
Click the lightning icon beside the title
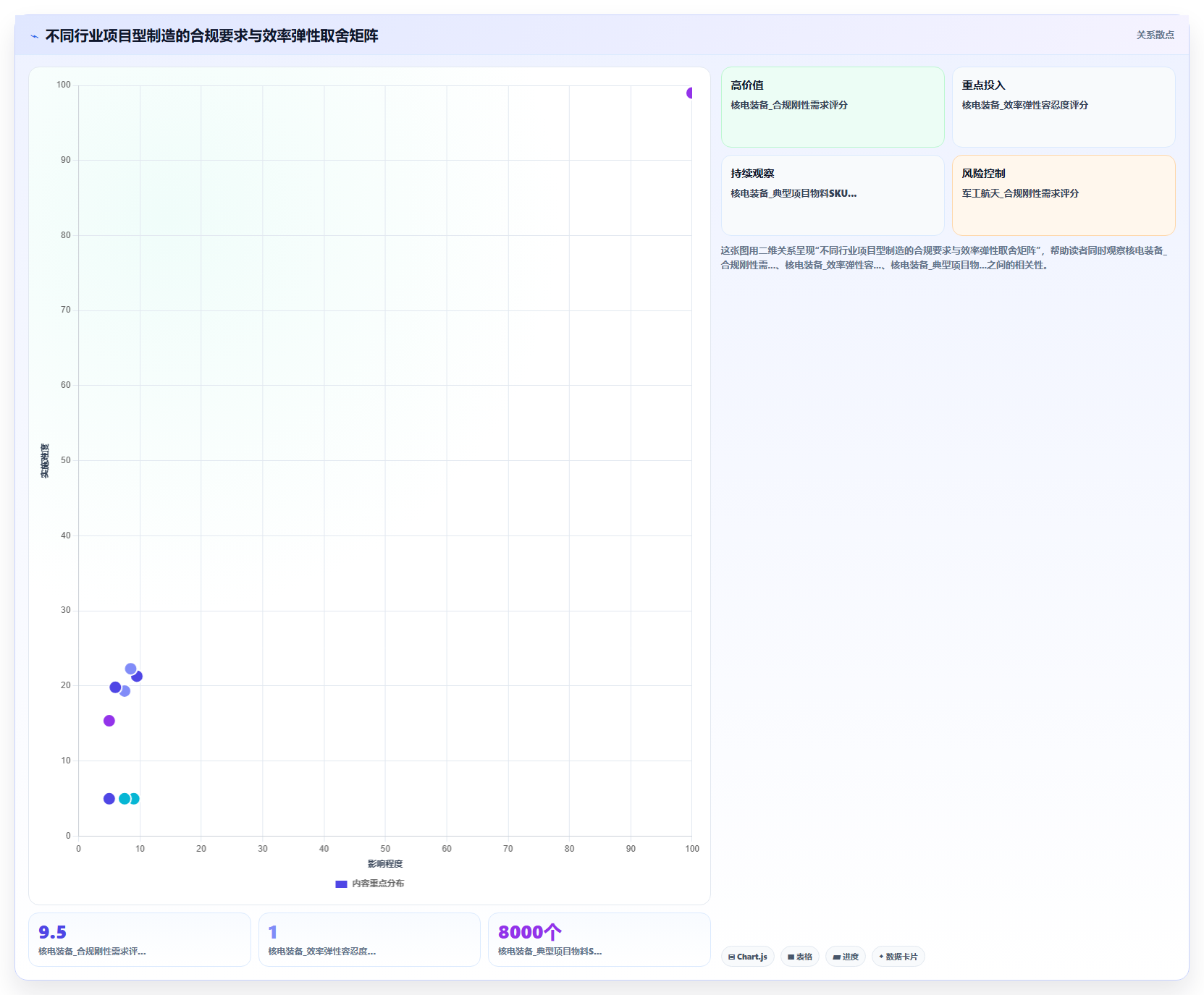34,36
